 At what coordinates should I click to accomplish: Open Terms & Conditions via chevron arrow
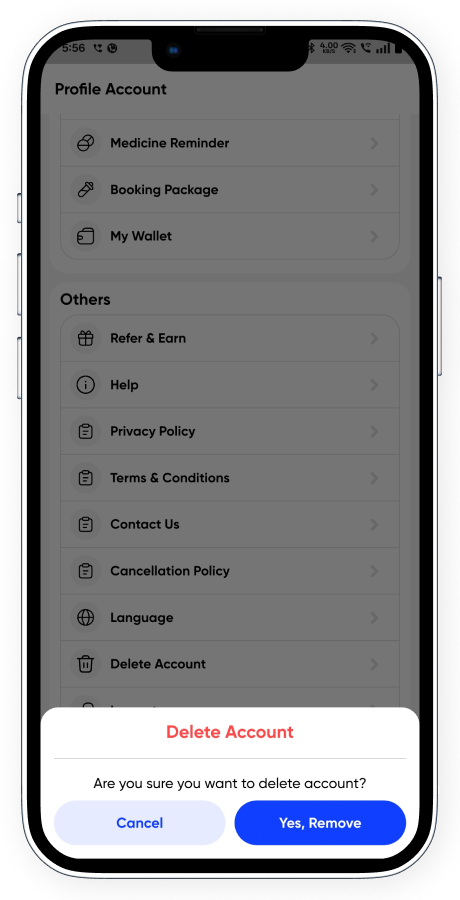pyautogui.click(x=374, y=478)
